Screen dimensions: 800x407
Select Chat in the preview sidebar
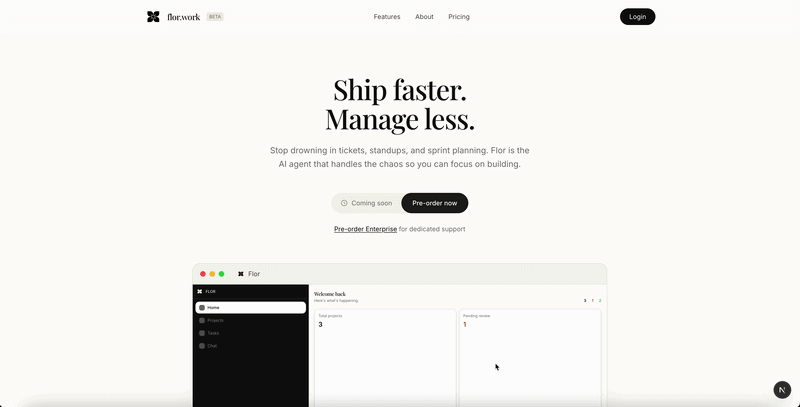pyautogui.click(x=251, y=346)
